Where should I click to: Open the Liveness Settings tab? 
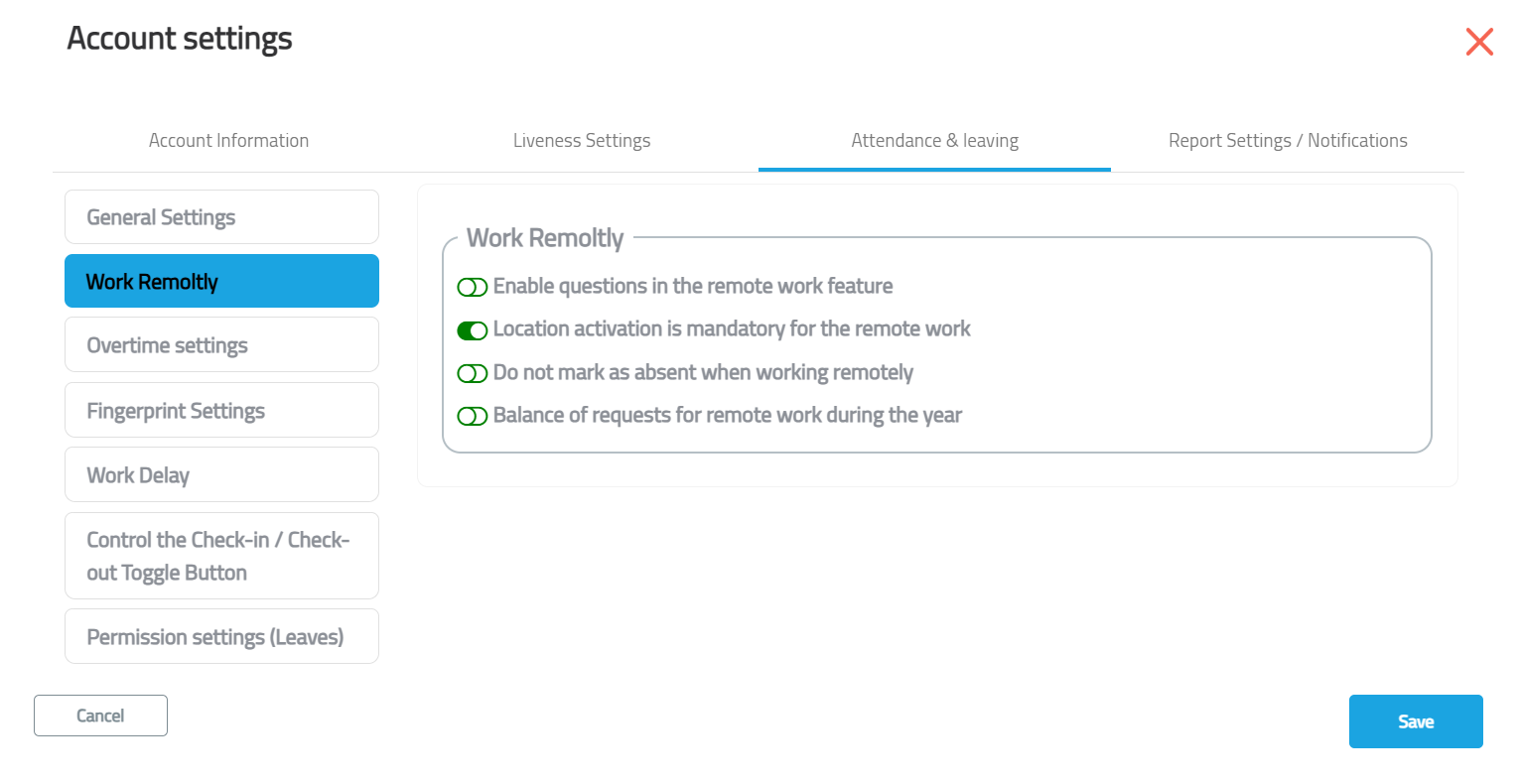[582, 141]
